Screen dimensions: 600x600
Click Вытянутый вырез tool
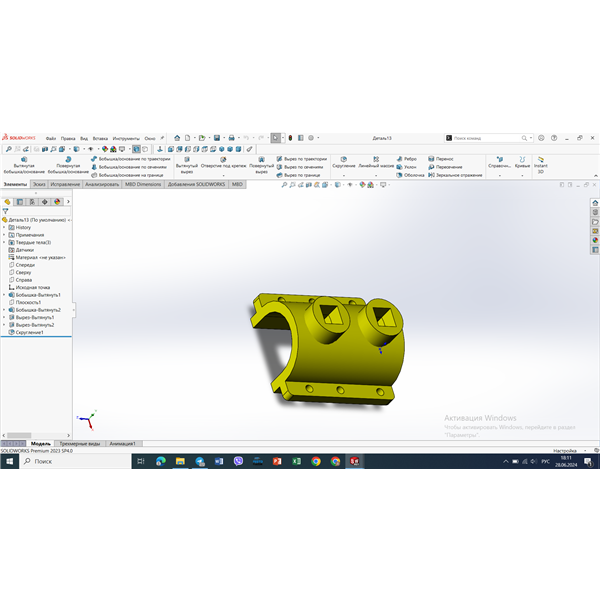click(x=187, y=165)
